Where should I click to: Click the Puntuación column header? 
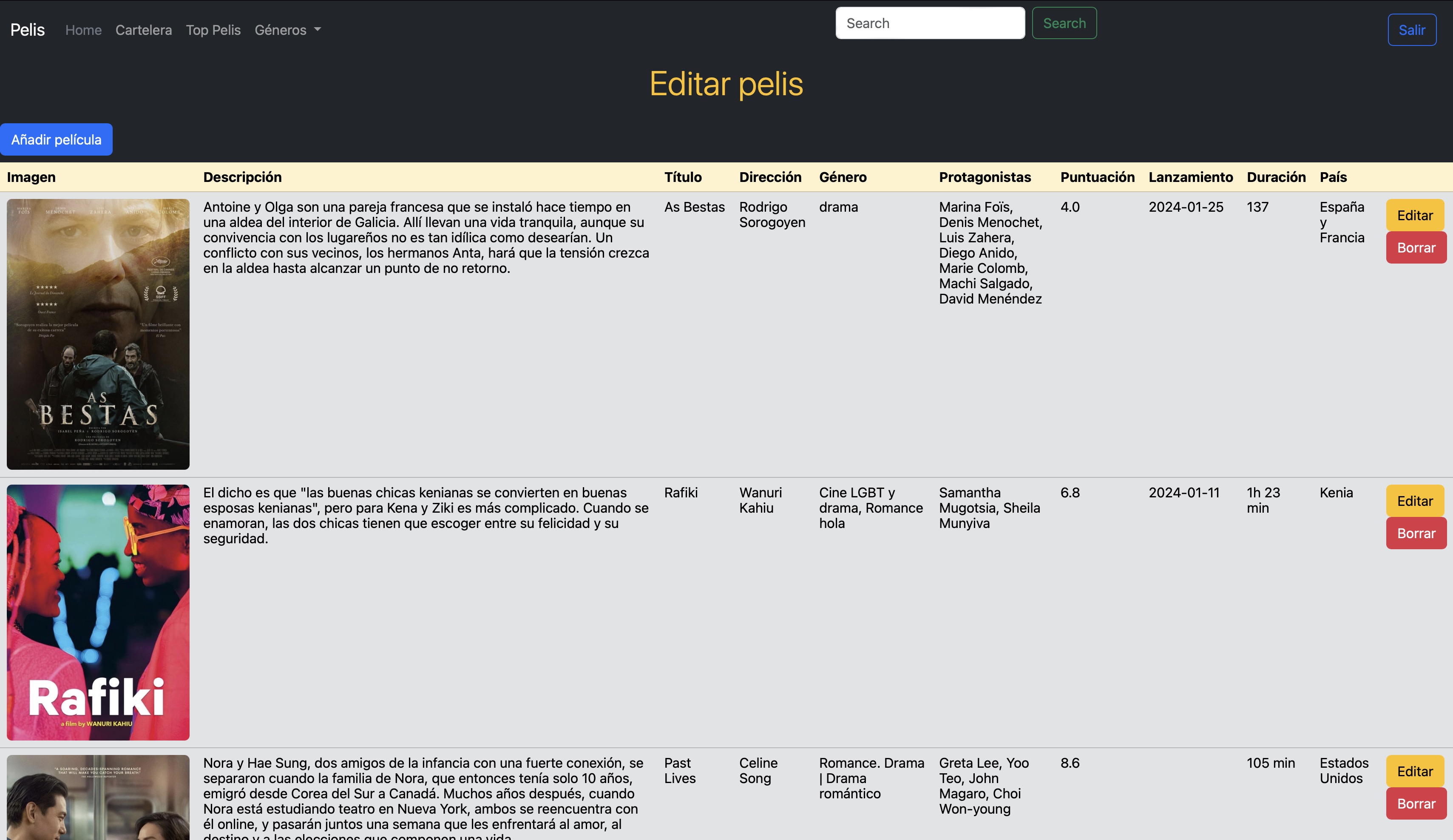[x=1097, y=177]
